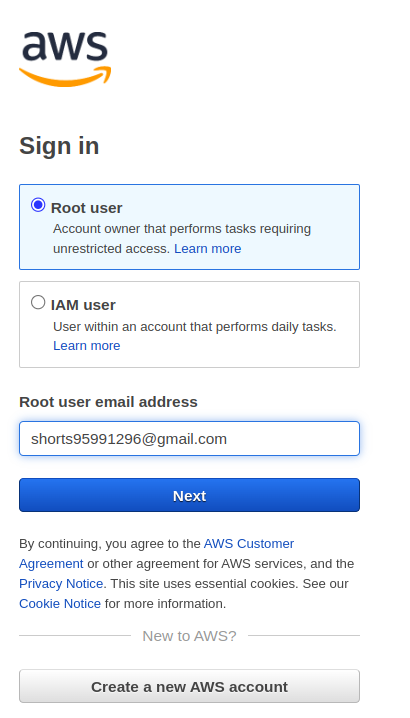Click the "New to AWS?" divider text
This screenshot has height=718, width=410.
coord(189,636)
